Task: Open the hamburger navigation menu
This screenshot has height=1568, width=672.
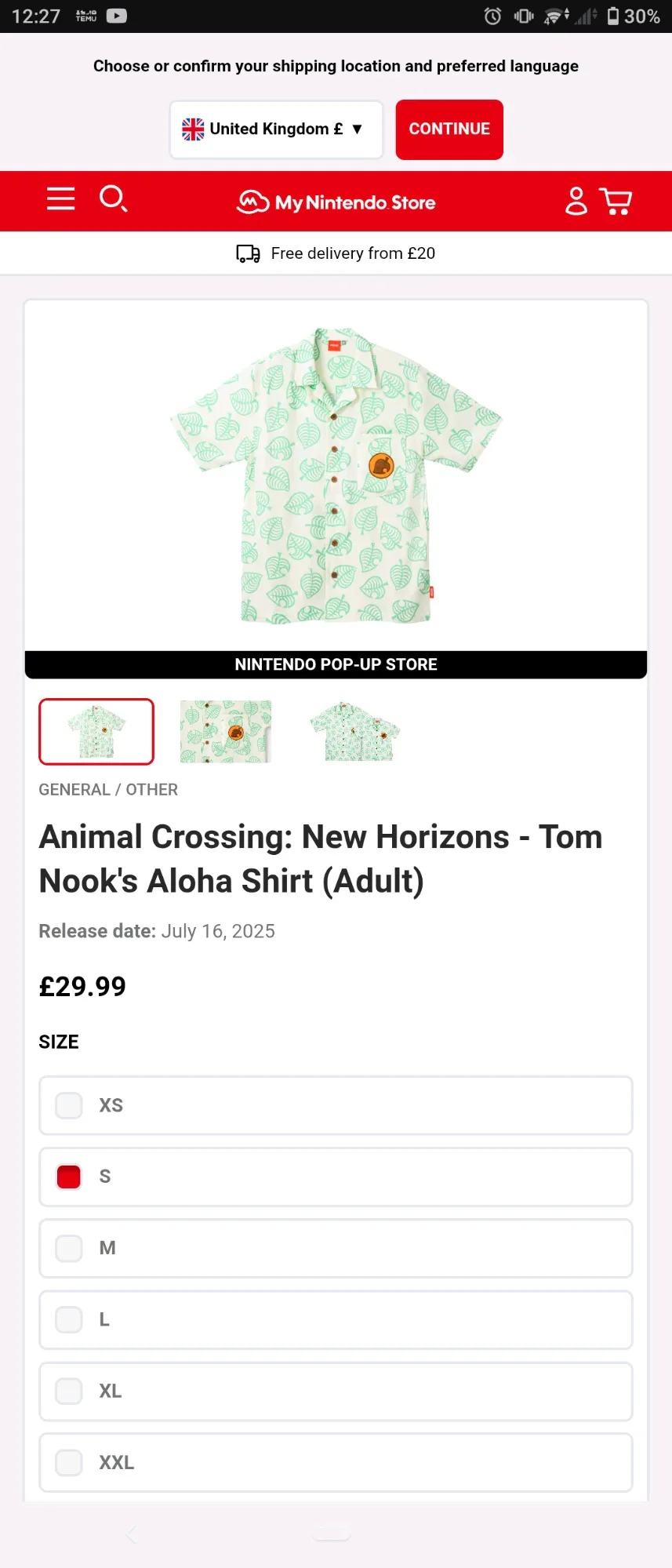Action: pyautogui.click(x=60, y=199)
